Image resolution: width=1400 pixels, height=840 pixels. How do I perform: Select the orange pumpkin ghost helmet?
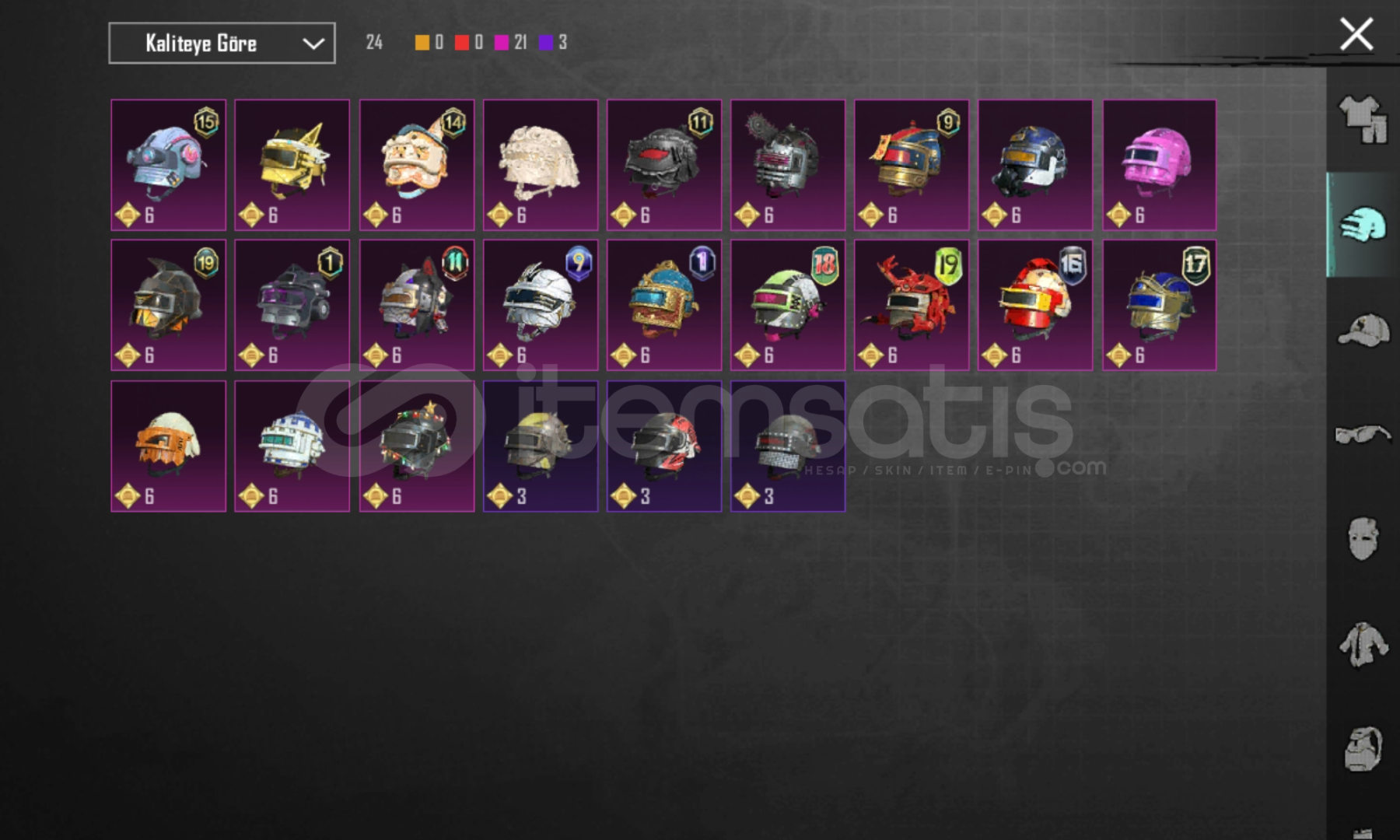[x=169, y=446]
